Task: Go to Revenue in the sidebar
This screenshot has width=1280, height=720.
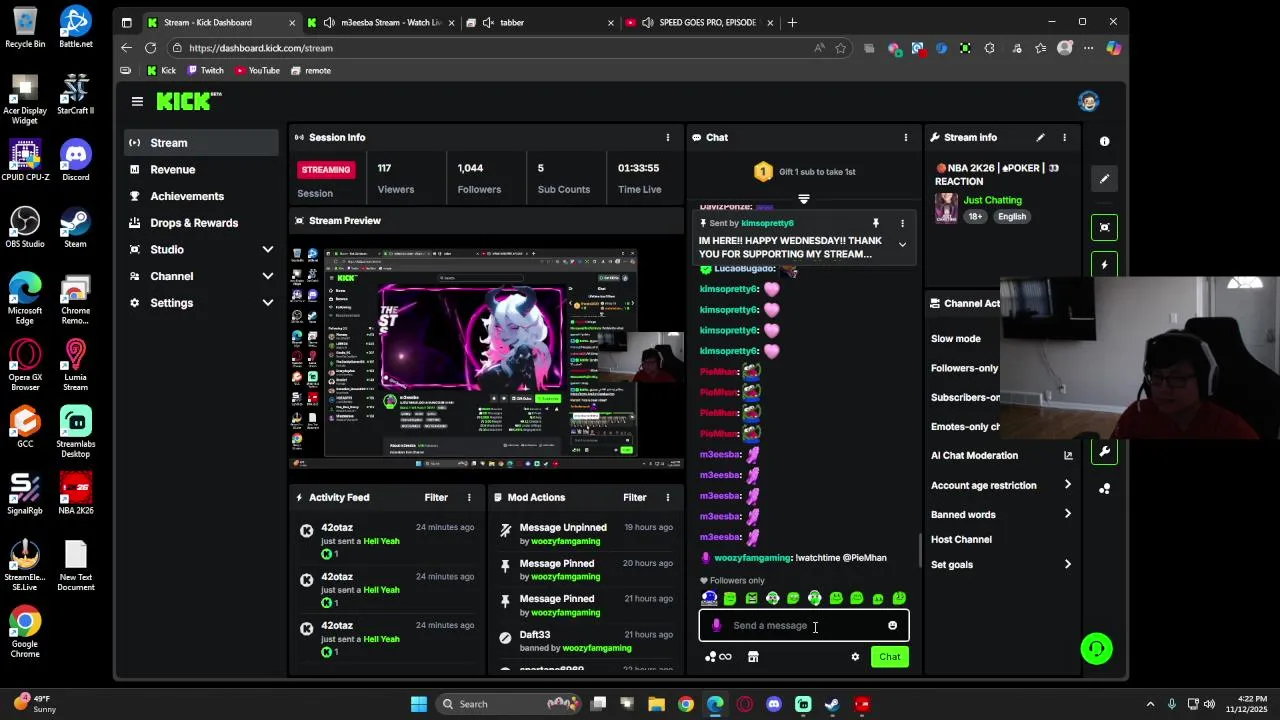Action: 201,170
